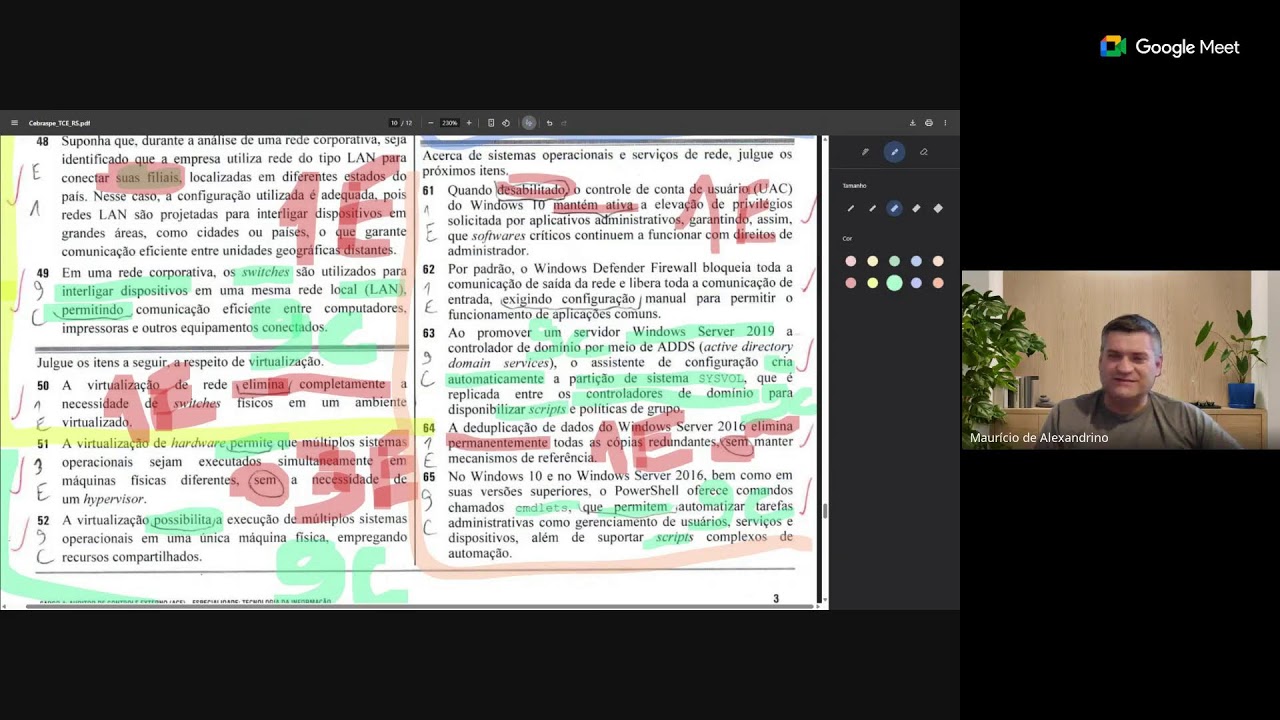Click the Cebraspe_TCE_RS.pdf file title
Viewport: 1280px width, 720px height.
point(59,123)
